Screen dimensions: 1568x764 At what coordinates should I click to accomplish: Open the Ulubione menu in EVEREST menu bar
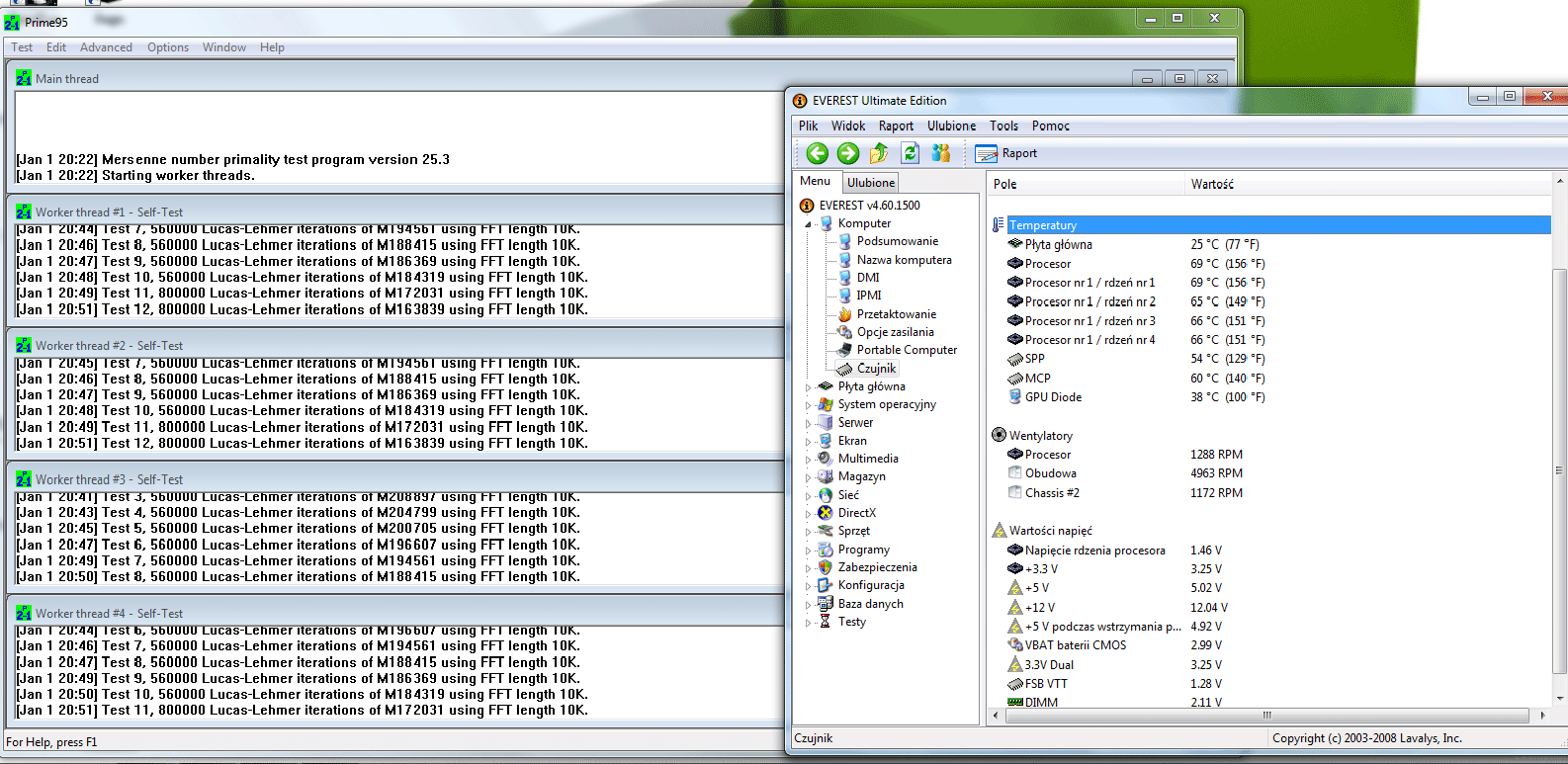pos(951,126)
